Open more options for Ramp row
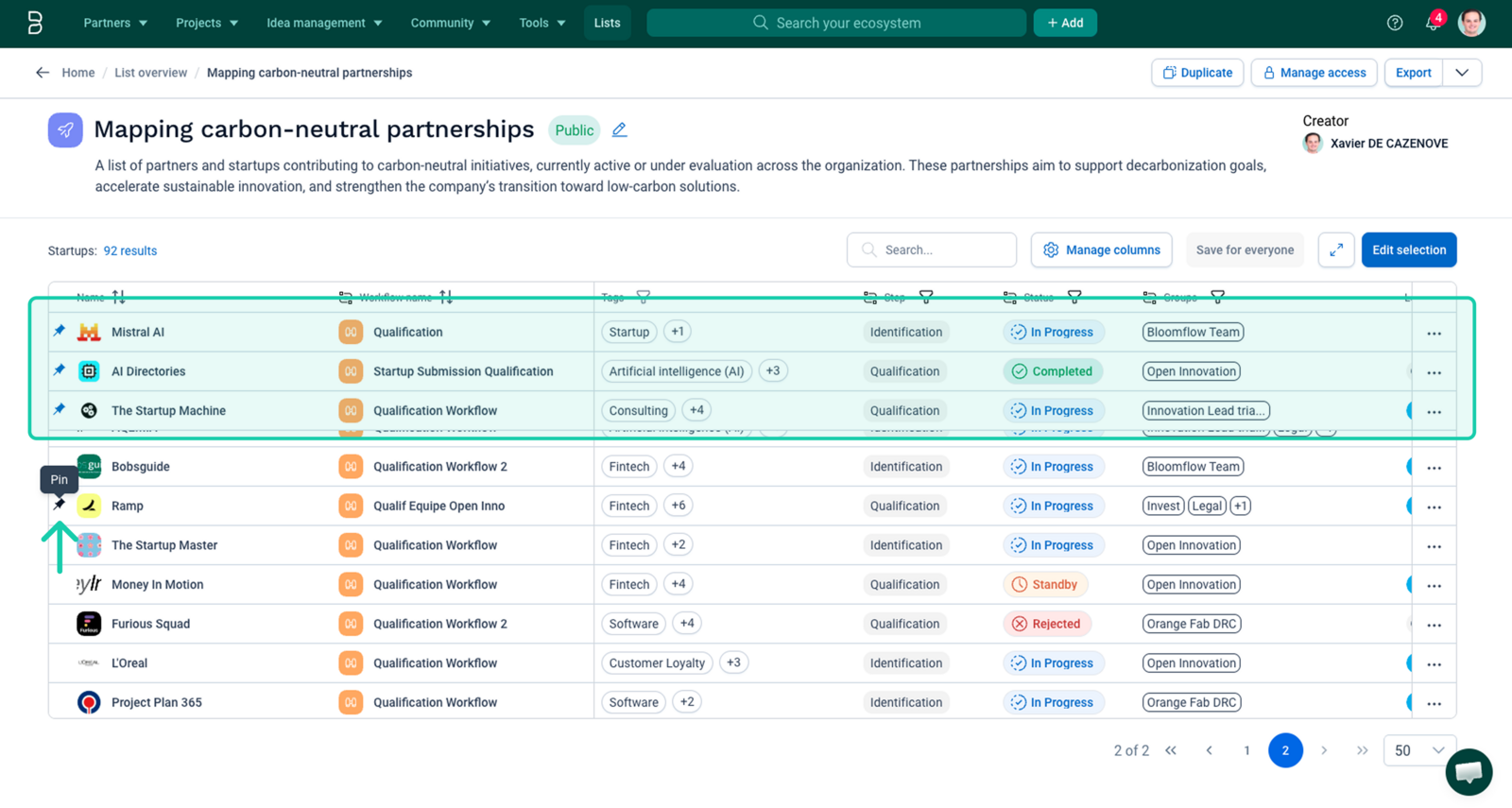Image resolution: width=1512 pixels, height=808 pixels. pos(1435,507)
